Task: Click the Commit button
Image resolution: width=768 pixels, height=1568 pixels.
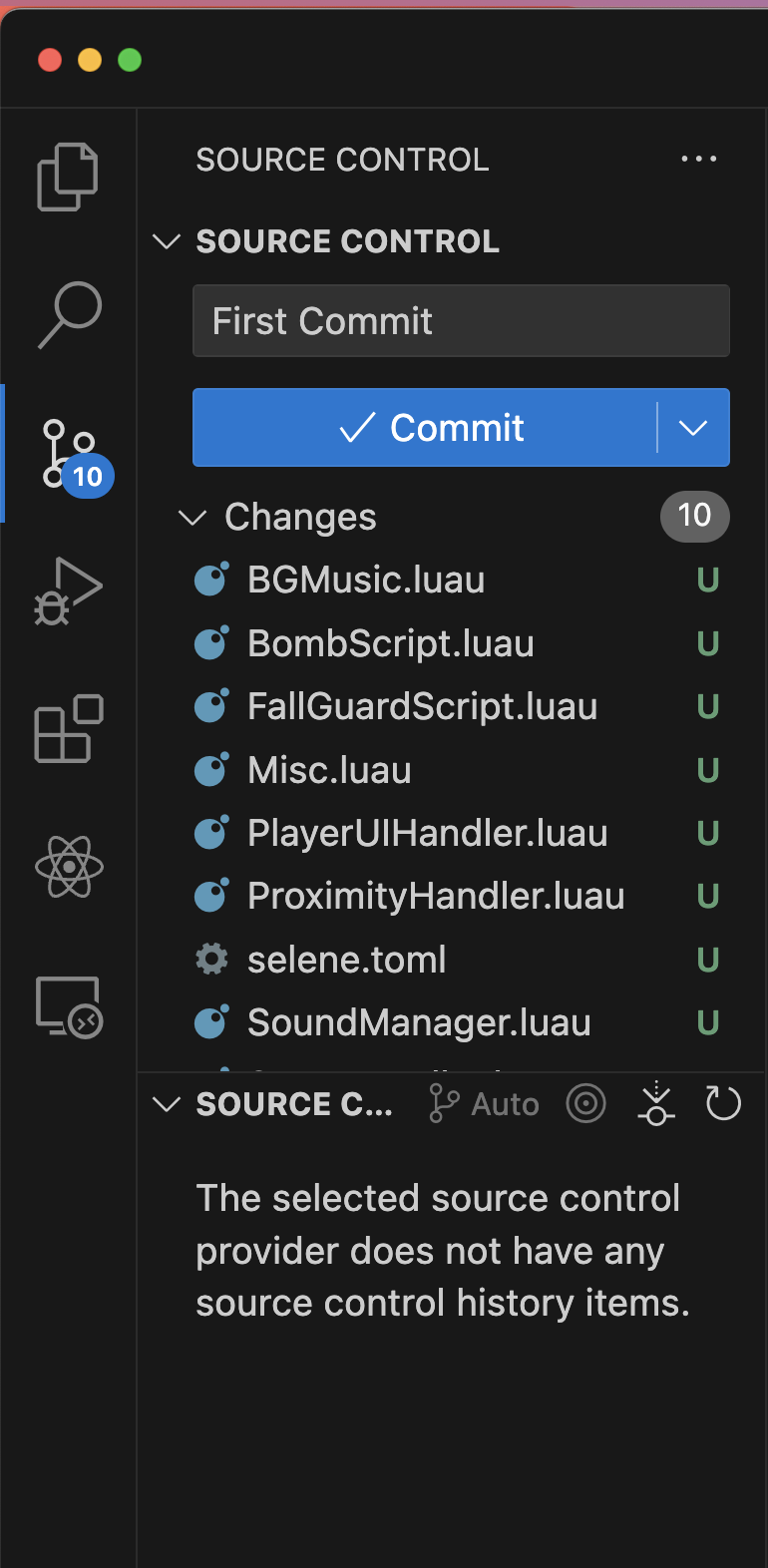Action: [x=429, y=427]
